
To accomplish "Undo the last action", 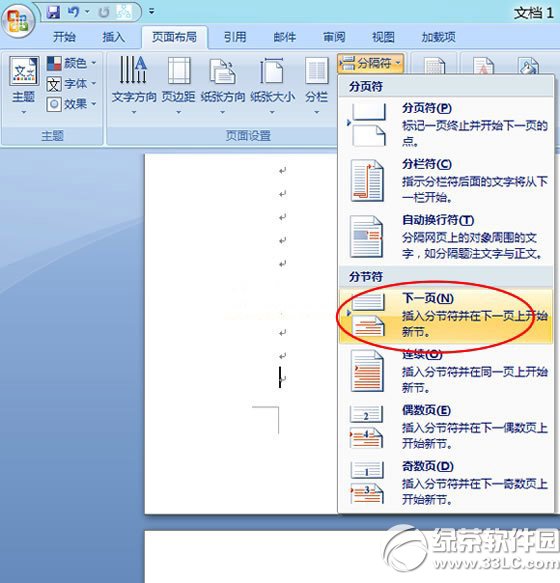I will pos(74,12).
